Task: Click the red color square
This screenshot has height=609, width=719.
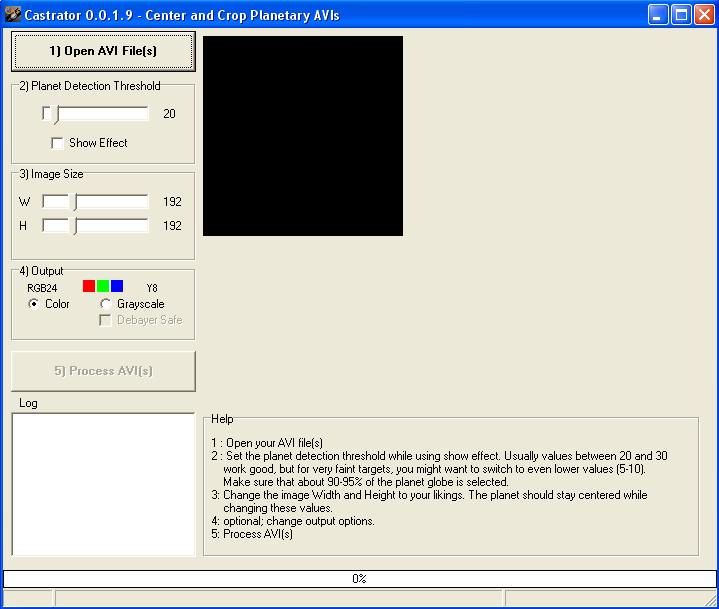Action: pyautogui.click(x=89, y=286)
